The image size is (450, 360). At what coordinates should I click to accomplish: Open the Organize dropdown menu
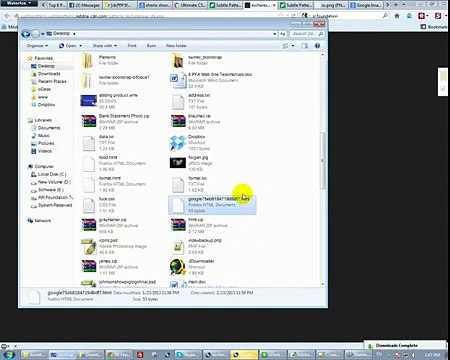tap(37, 46)
